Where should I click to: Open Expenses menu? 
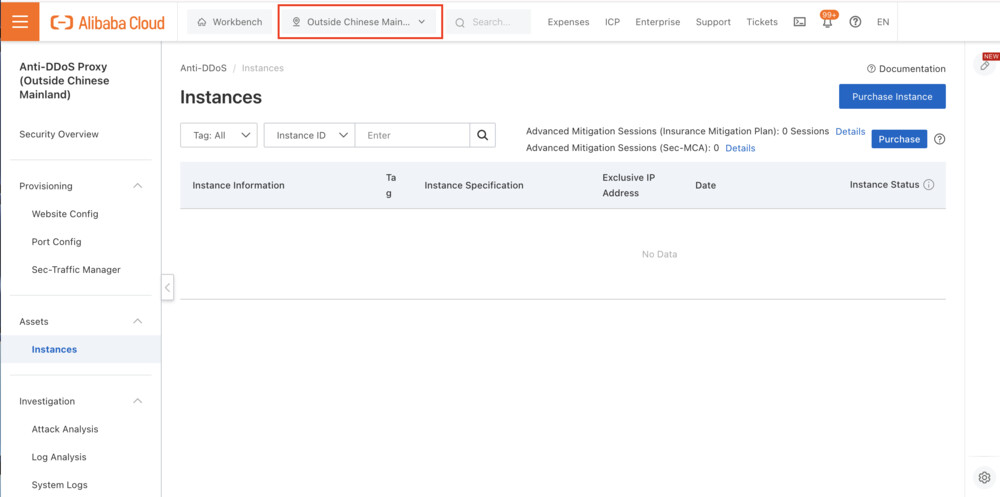coord(568,22)
